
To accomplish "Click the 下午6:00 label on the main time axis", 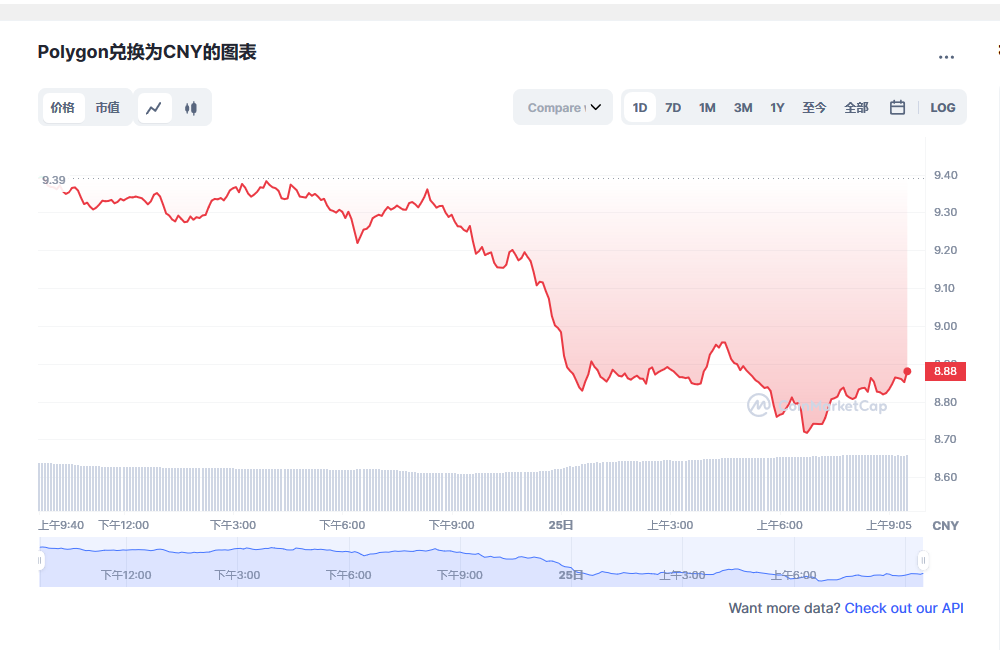I will coord(342,525).
